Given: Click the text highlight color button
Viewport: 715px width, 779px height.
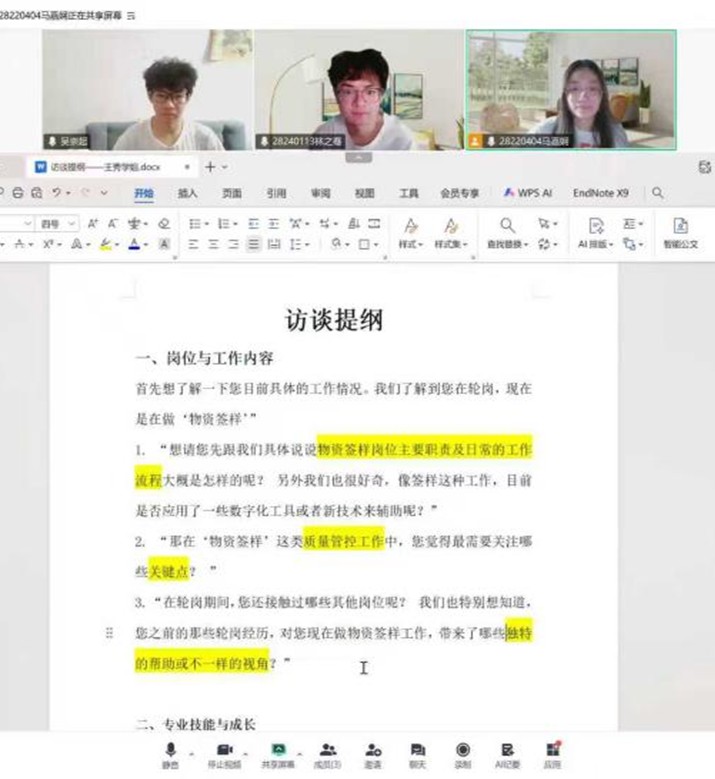Looking at the screenshot, I should (x=105, y=244).
